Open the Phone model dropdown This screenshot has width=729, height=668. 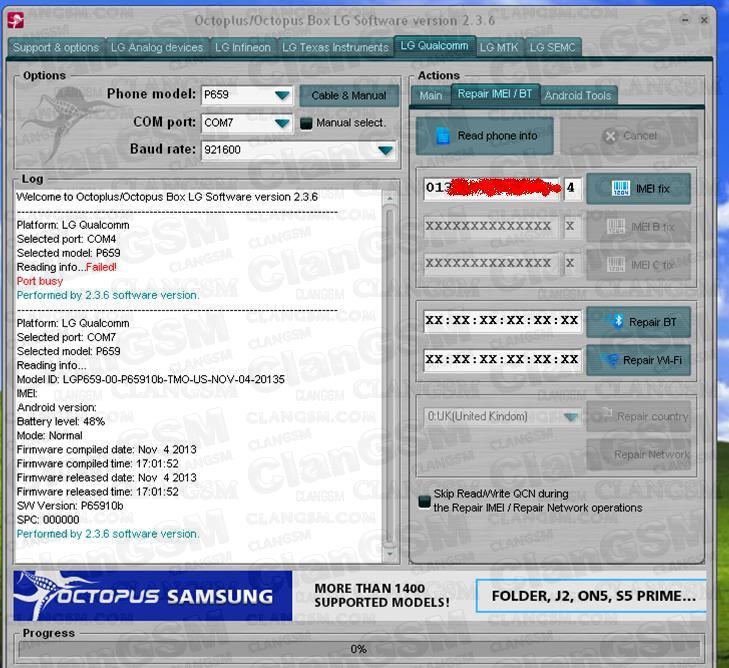tap(282, 95)
